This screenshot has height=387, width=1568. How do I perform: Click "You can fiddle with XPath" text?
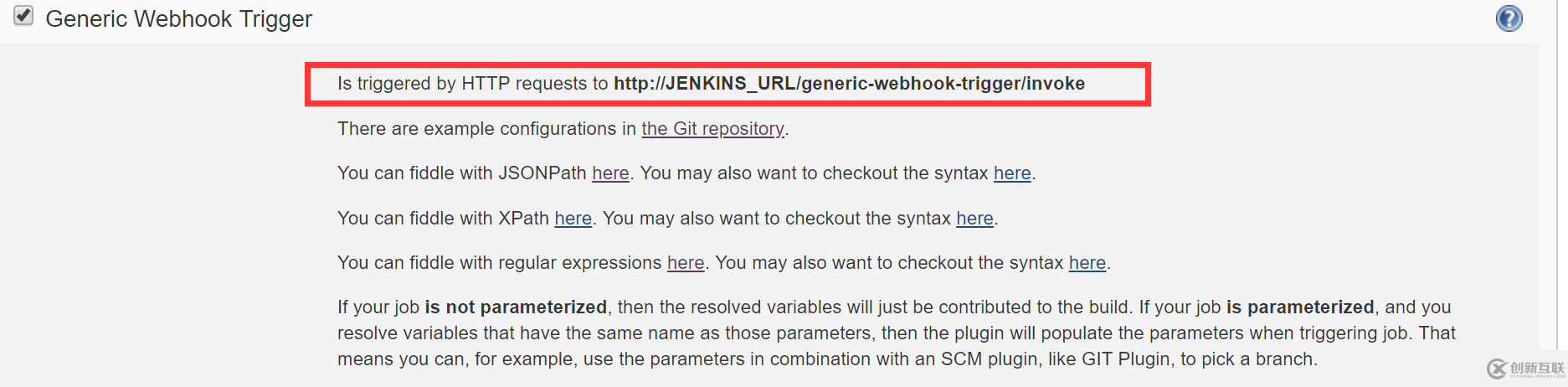443,219
